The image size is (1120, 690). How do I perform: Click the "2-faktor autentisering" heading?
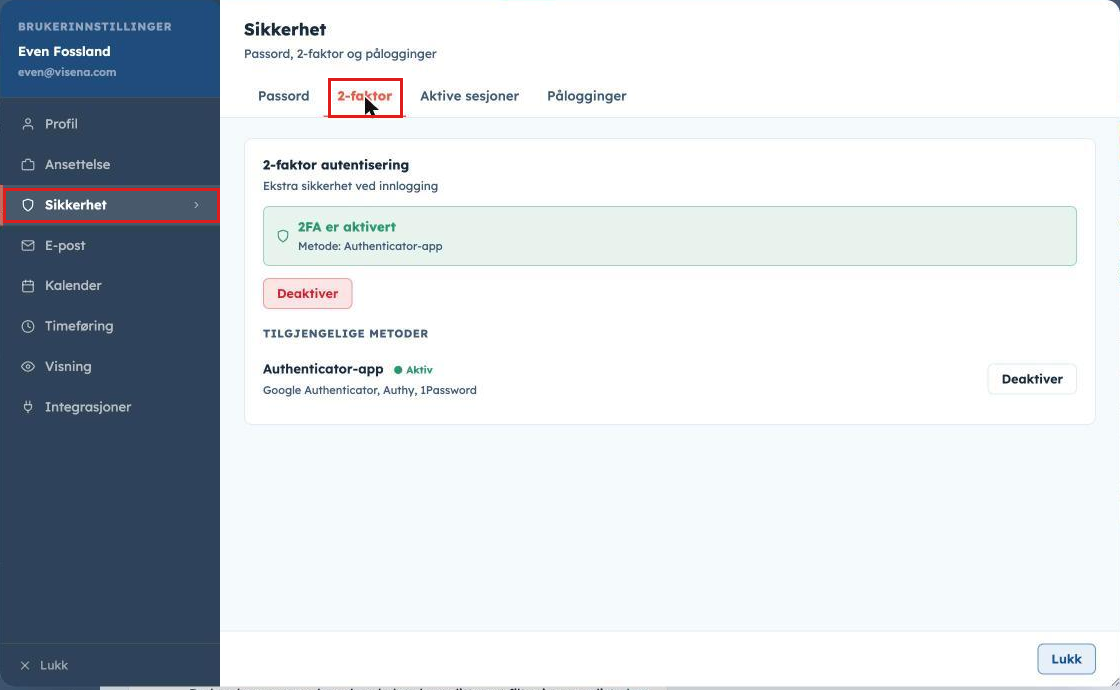336,165
